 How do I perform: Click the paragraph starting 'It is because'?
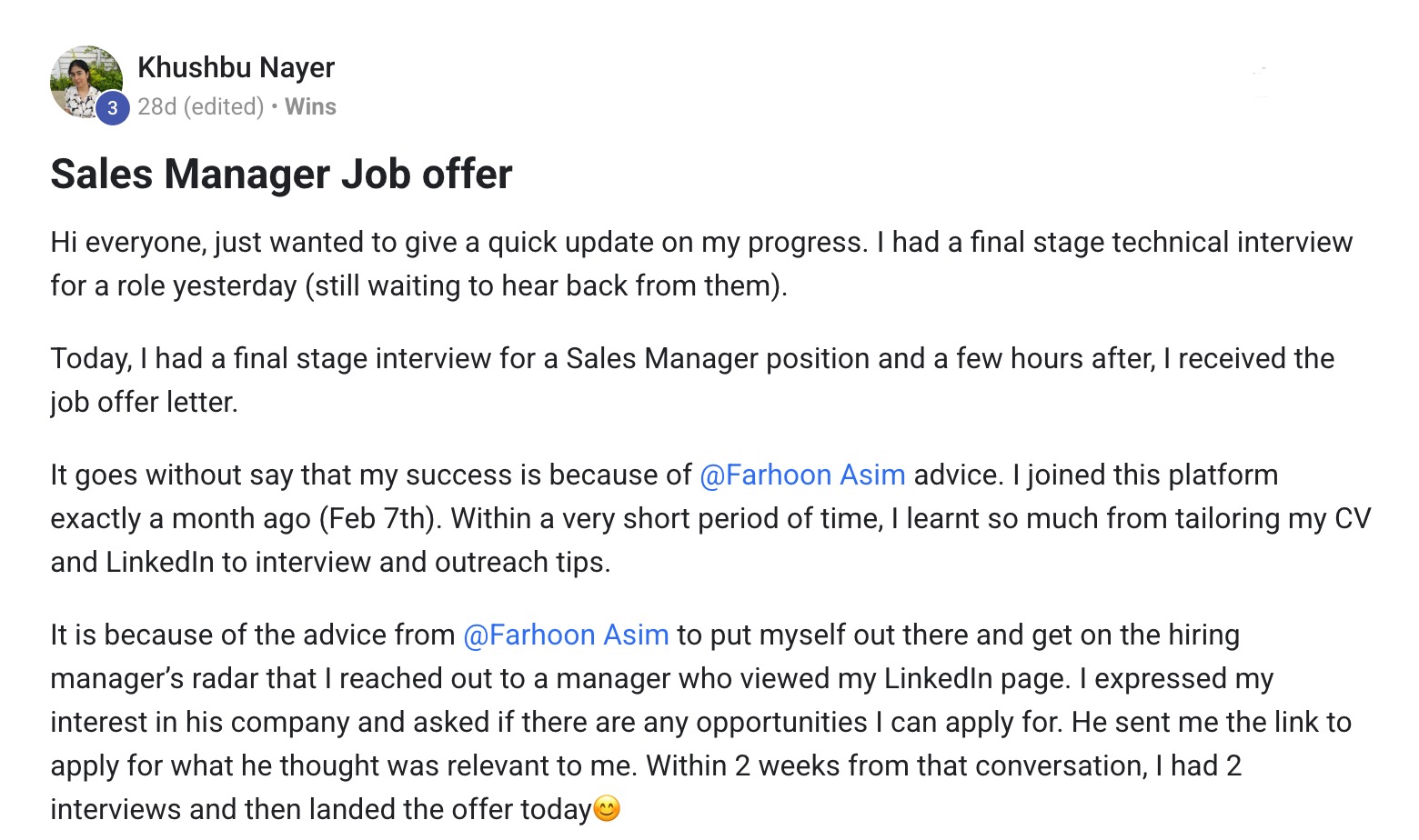tap(701, 722)
